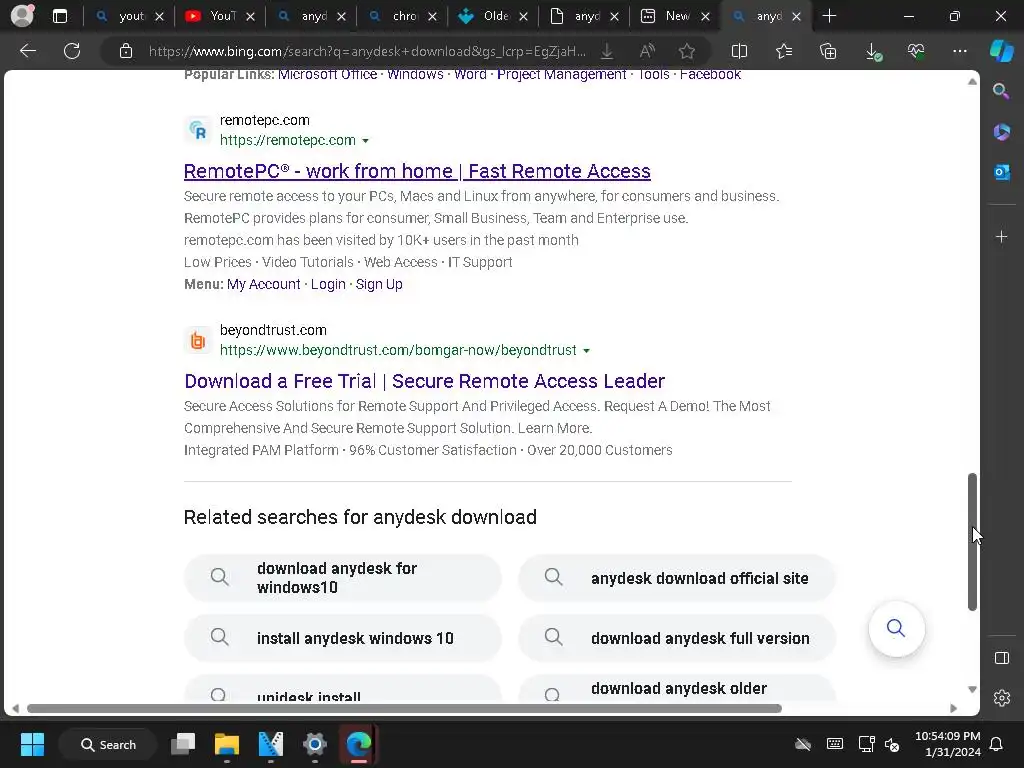Click the taskbar Search box
The width and height of the screenshot is (1024, 768).
point(108,744)
